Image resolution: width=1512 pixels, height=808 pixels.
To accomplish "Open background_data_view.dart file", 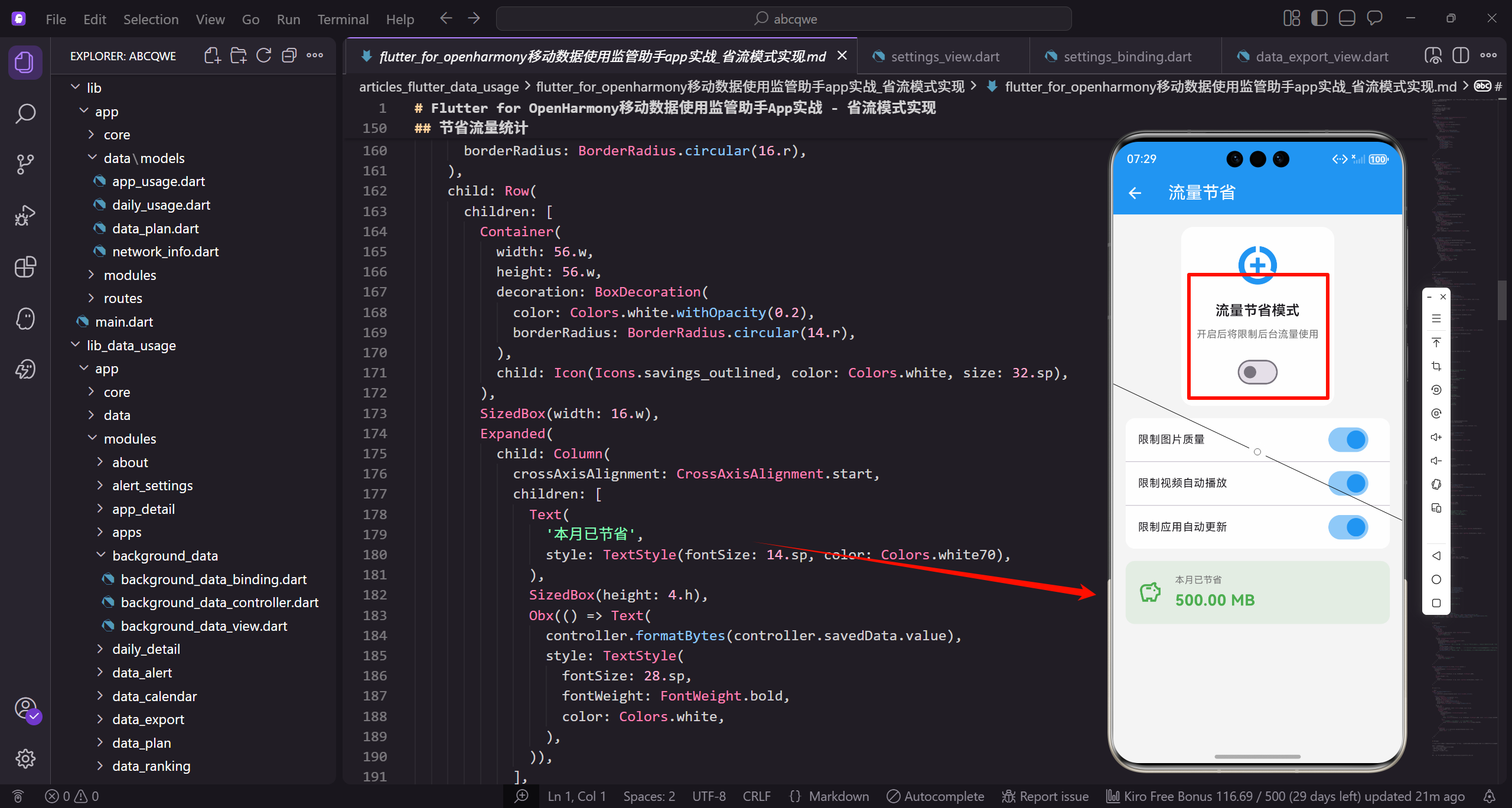I will pos(204,626).
